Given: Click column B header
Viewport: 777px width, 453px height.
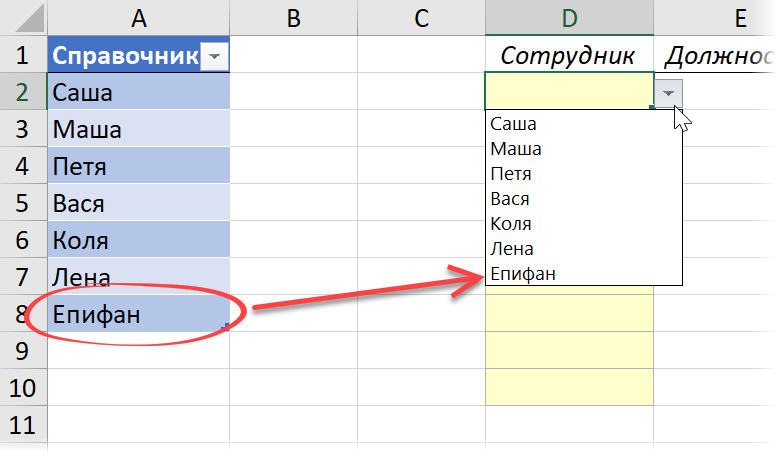Looking at the screenshot, I should [293, 18].
